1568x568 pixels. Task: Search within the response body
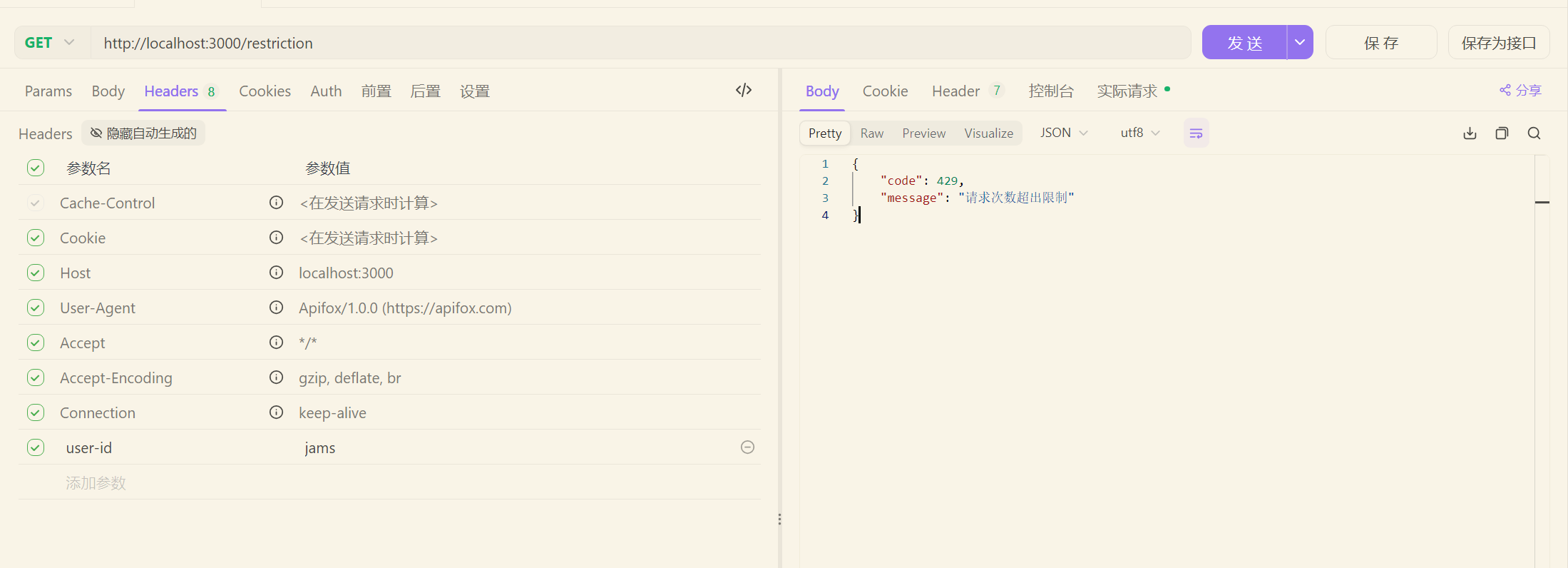(x=1534, y=133)
